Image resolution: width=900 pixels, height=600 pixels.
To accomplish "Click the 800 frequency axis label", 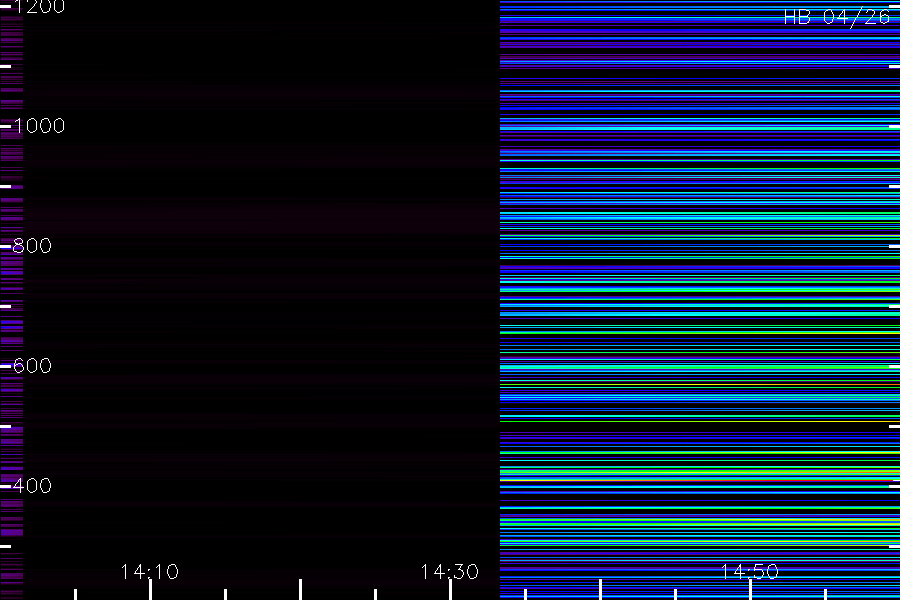I will pyautogui.click(x=32, y=246).
